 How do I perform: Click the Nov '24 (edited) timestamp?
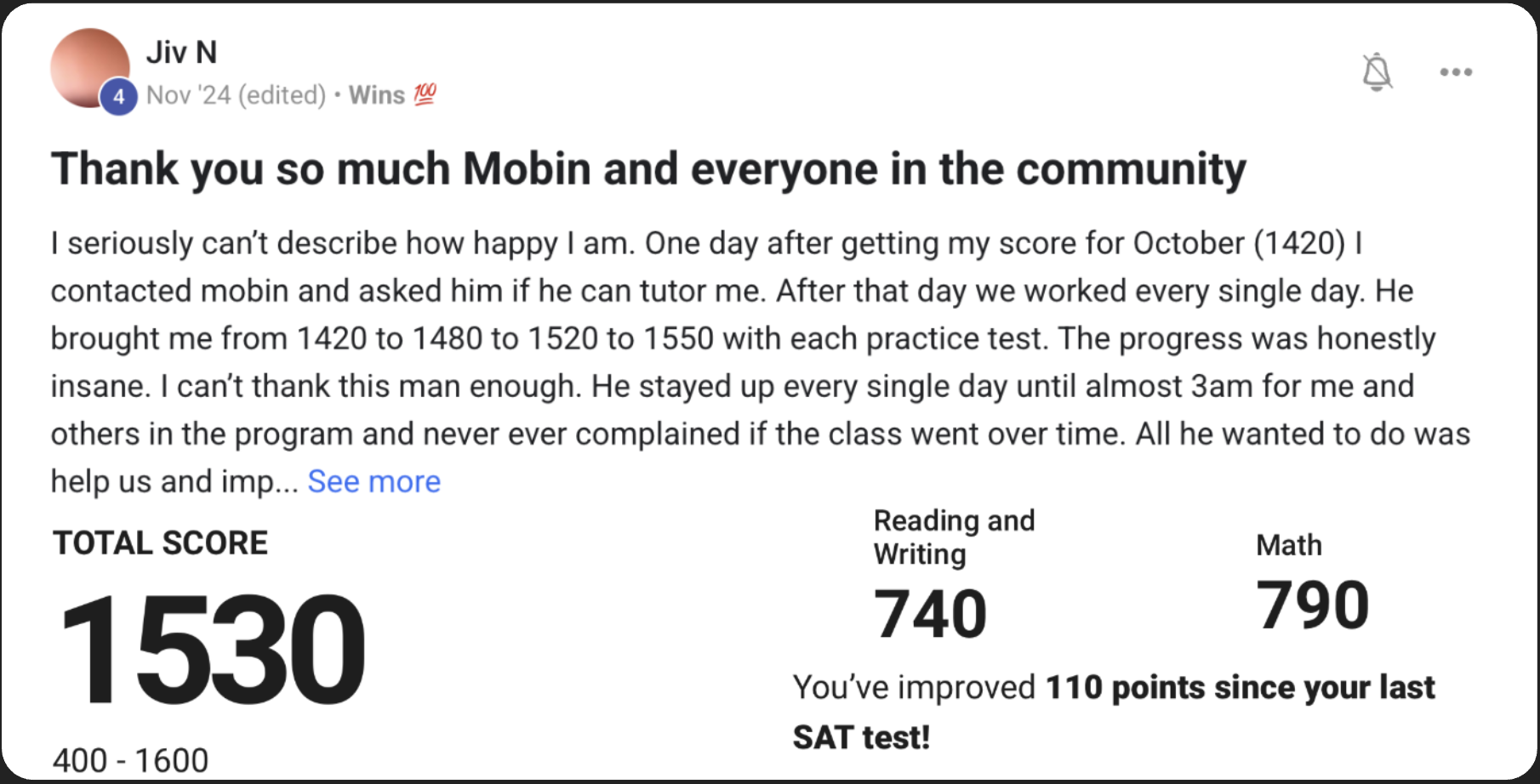click(236, 94)
